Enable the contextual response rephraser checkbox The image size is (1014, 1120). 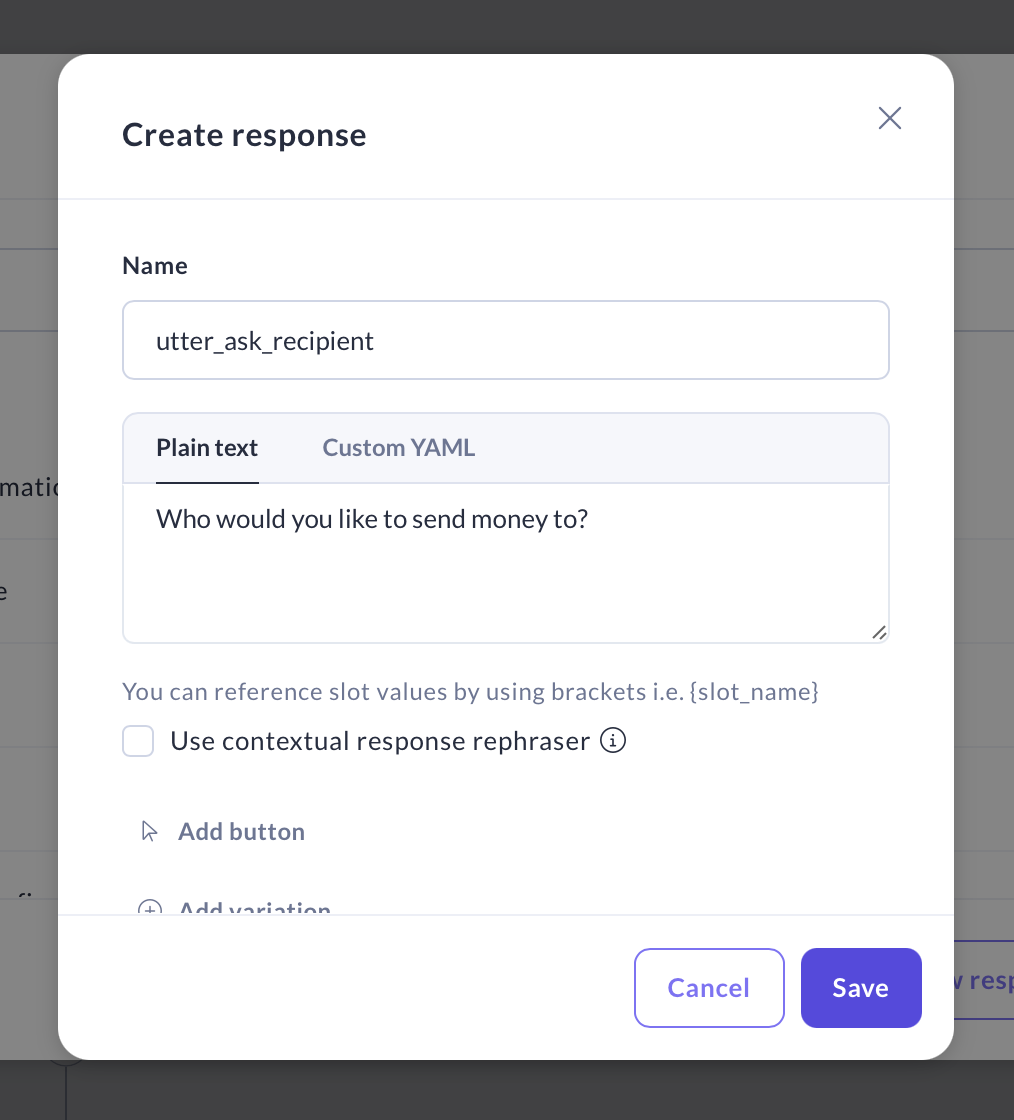138,741
